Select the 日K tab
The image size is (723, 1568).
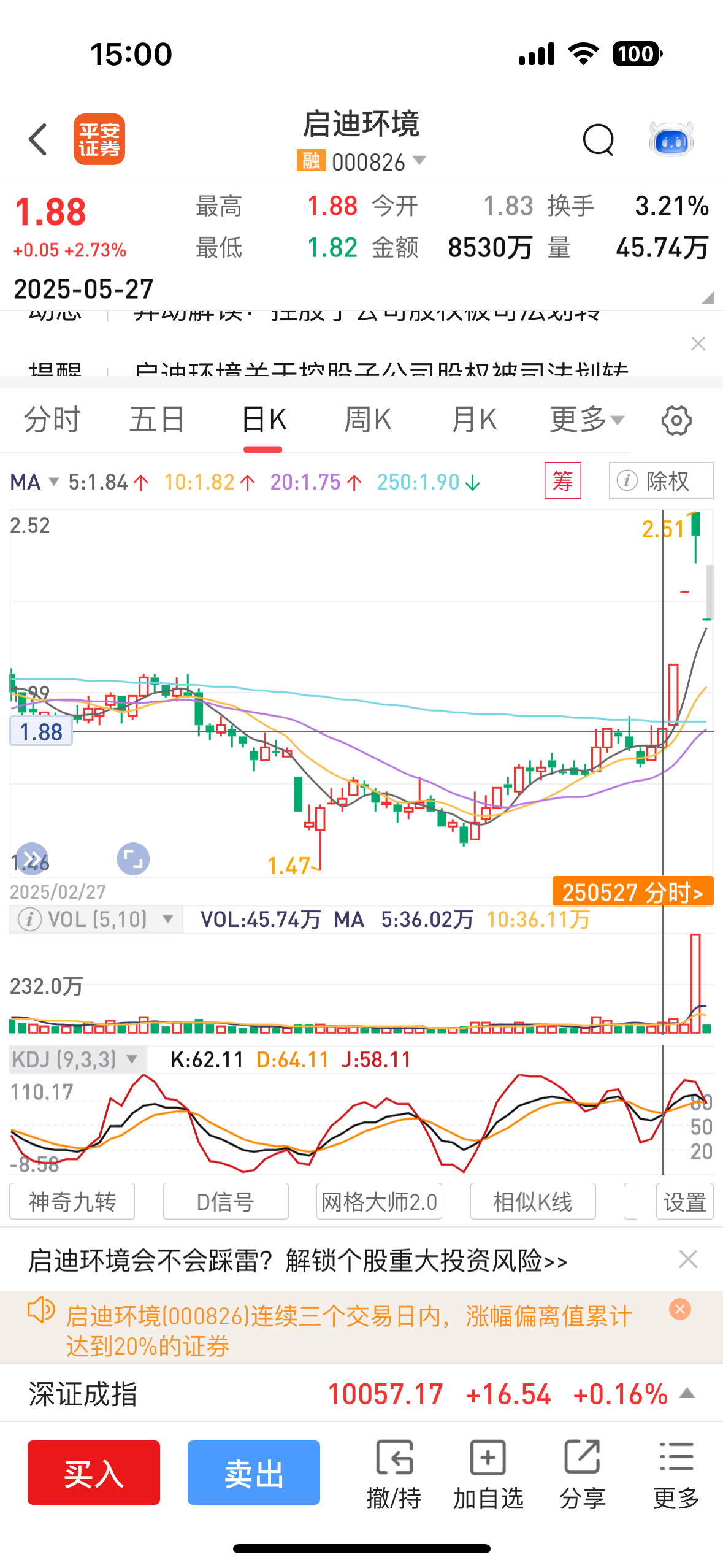tap(264, 420)
